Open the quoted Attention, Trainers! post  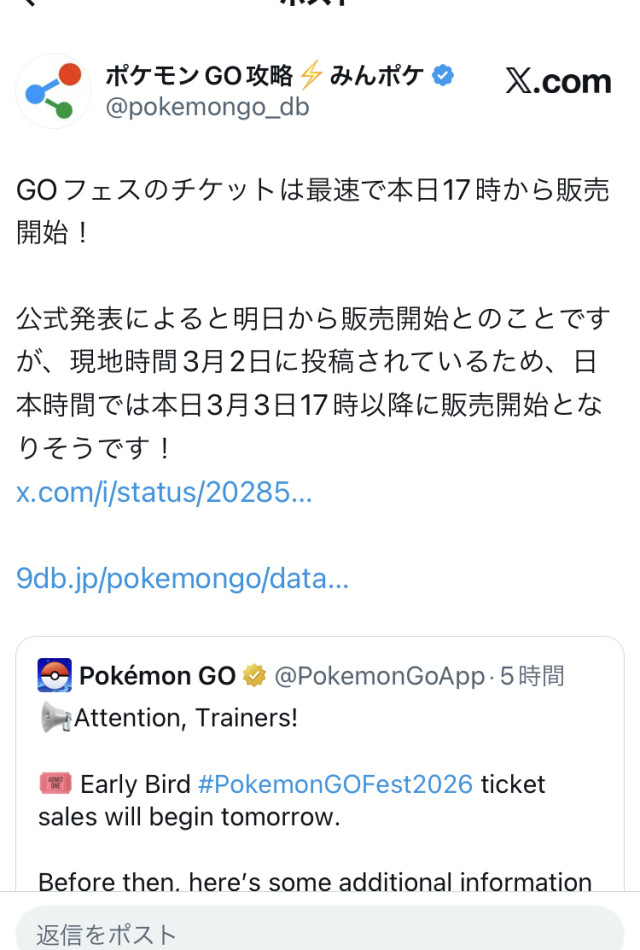coord(320,763)
